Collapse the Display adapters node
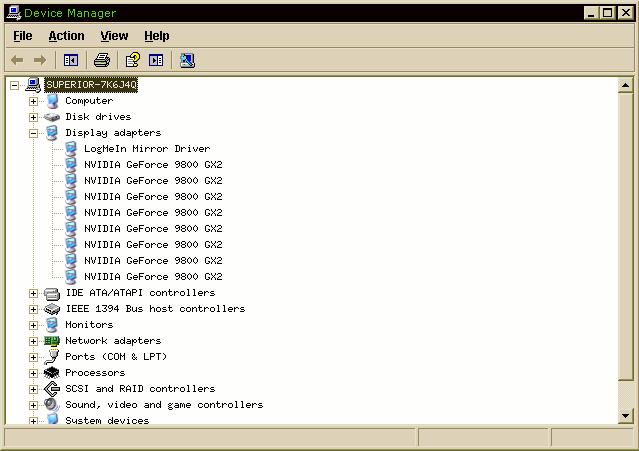639x451 pixels. click(x=33, y=133)
